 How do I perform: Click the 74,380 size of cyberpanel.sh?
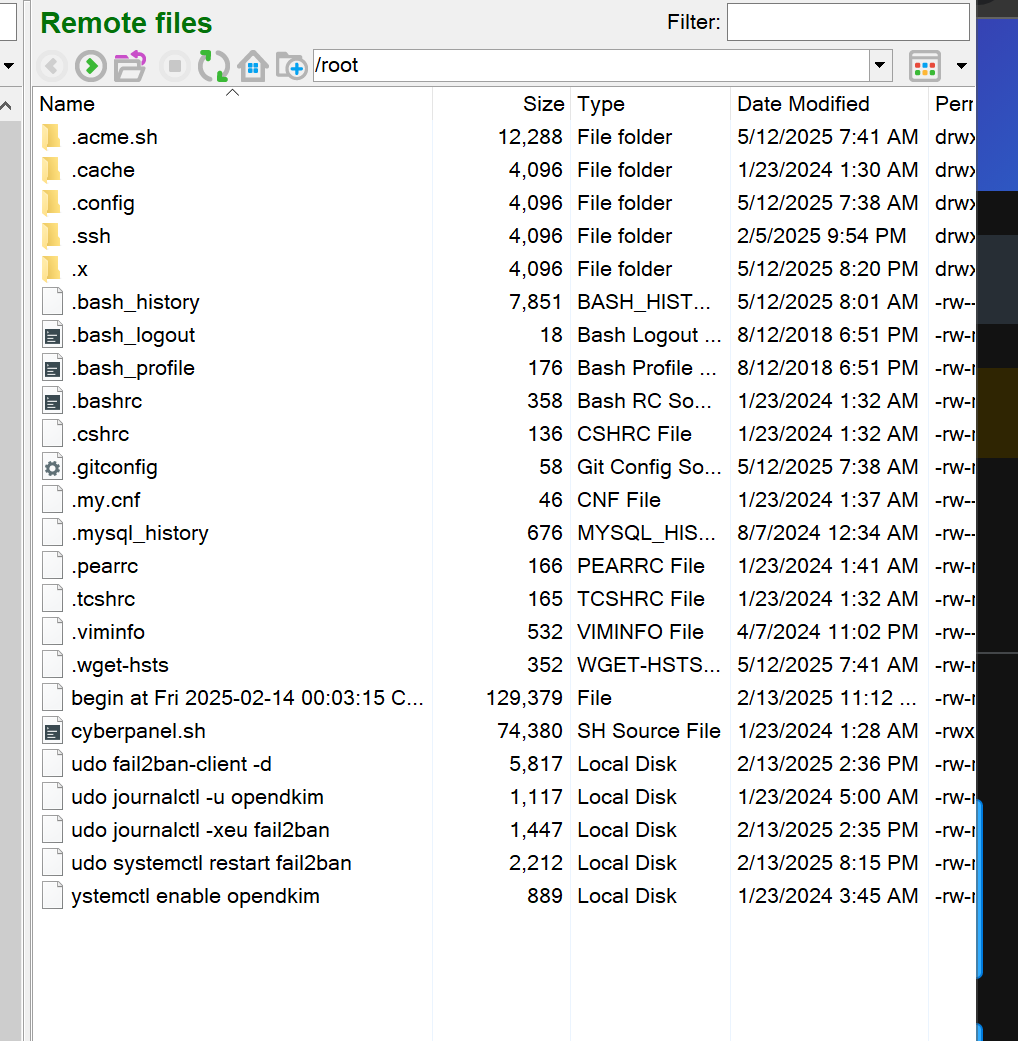pyautogui.click(x=530, y=731)
